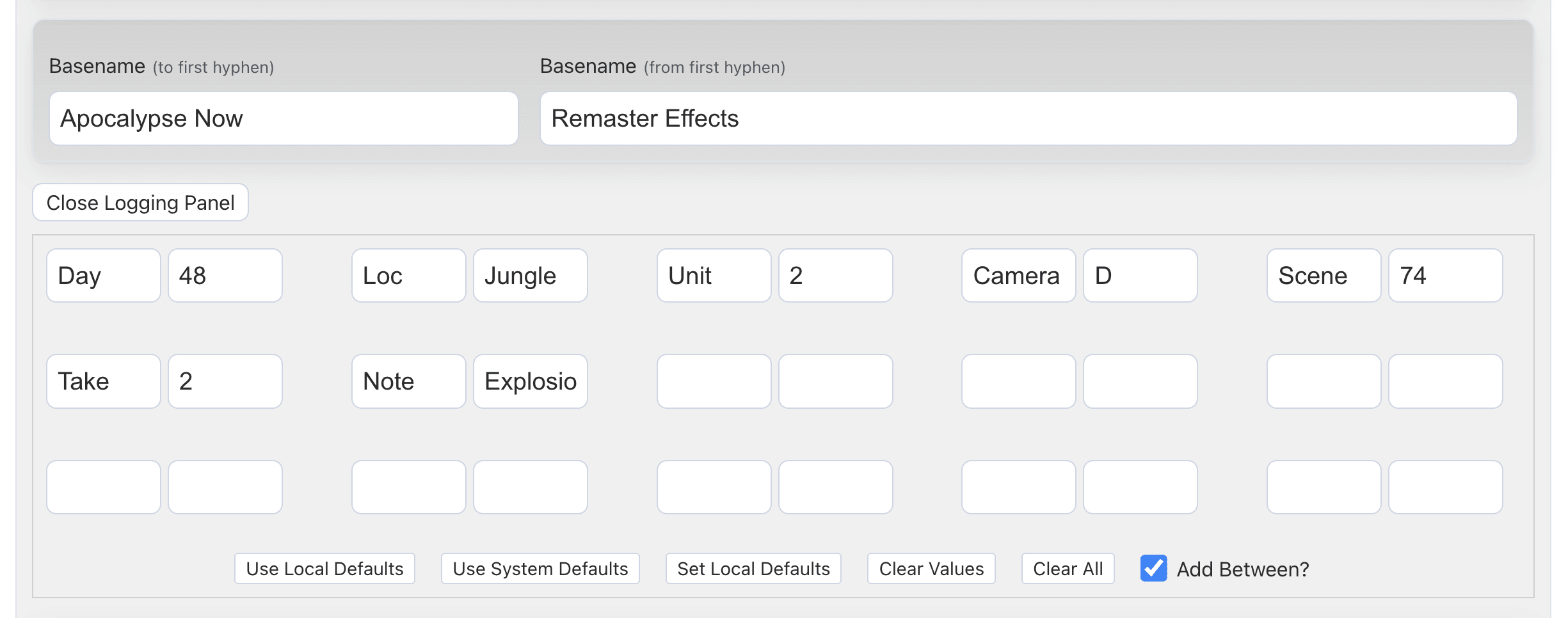Edit the Jungle location value
Image resolution: width=1568 pixels, height=618 pixels.
(x=531, y=276)
